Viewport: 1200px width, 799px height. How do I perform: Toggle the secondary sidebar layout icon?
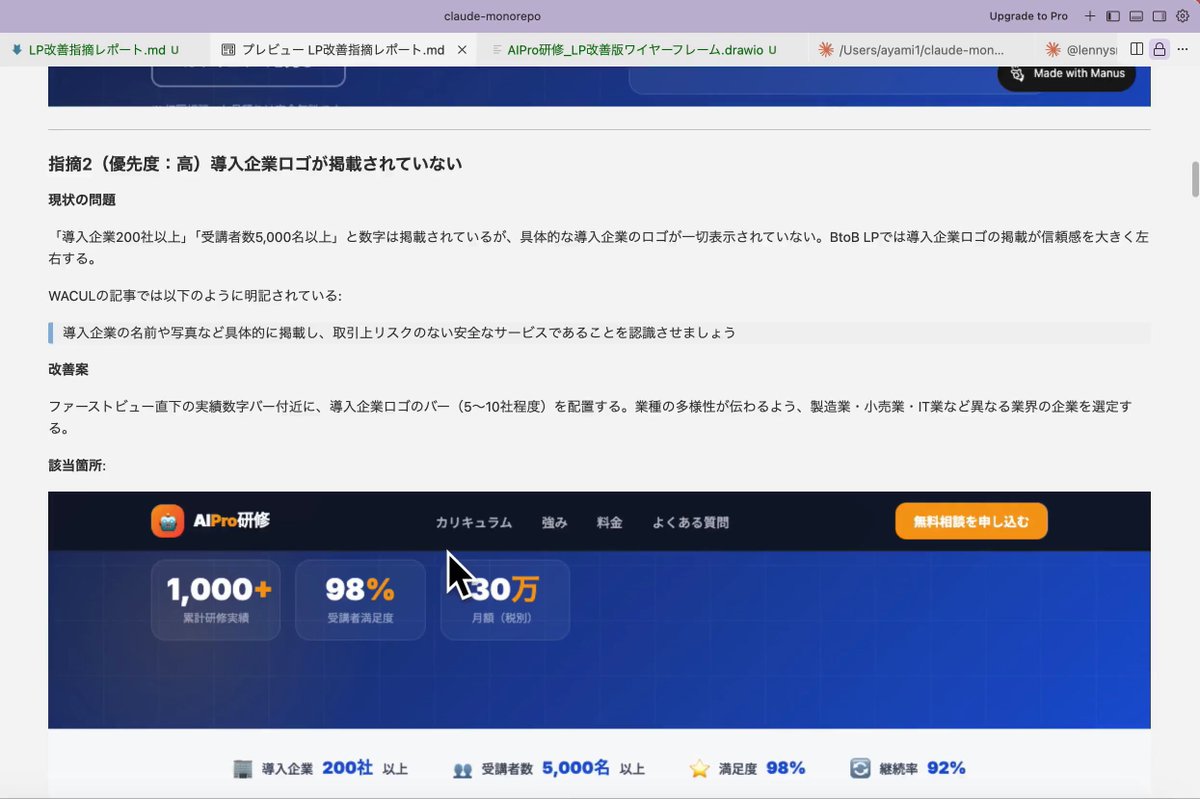[1160, 16]
